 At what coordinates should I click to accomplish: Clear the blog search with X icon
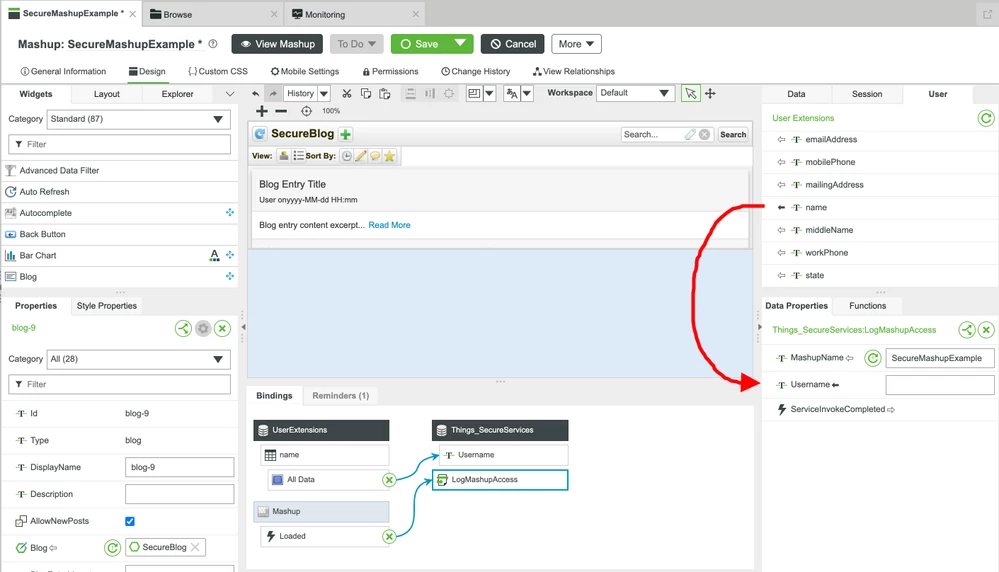click(x=705, y=134)
